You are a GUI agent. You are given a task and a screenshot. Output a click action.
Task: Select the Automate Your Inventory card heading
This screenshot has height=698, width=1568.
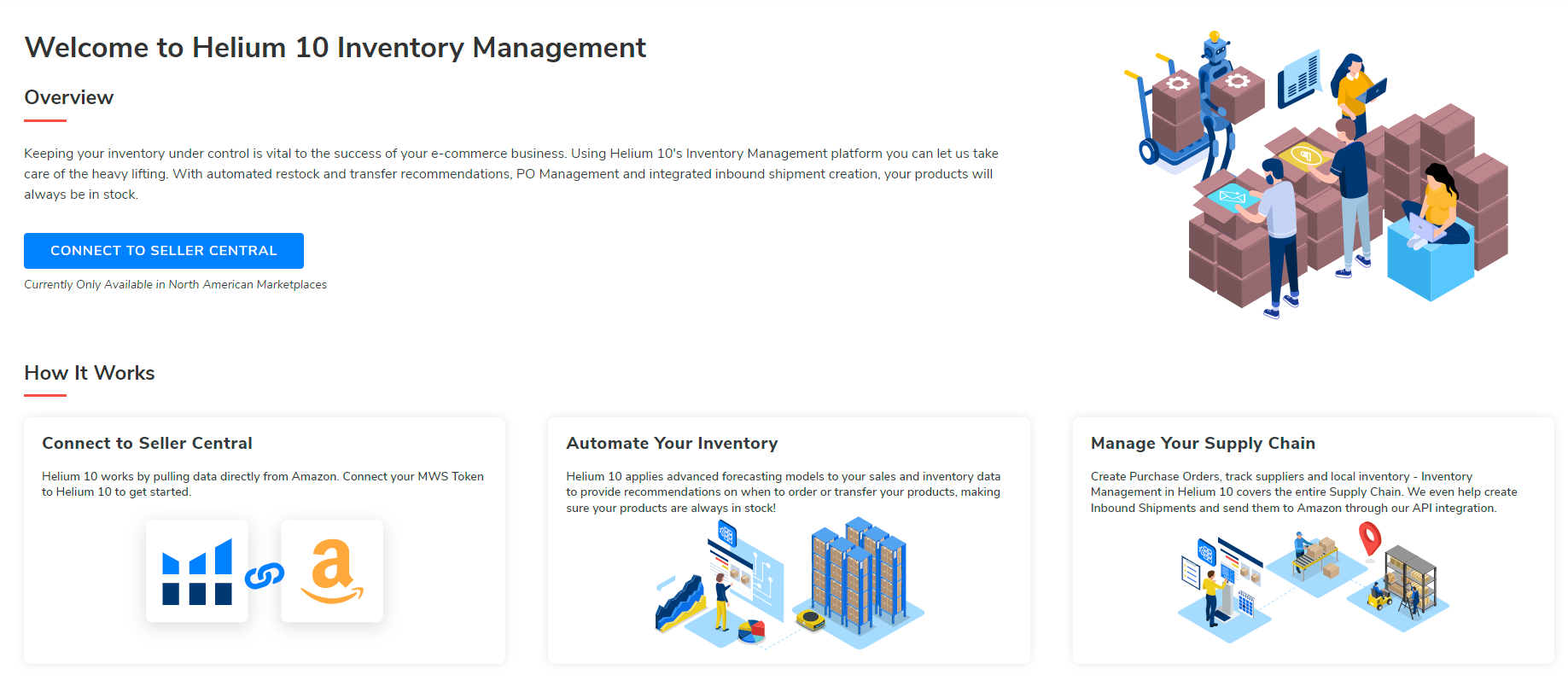pyautogui.click(x=672, y=443)
